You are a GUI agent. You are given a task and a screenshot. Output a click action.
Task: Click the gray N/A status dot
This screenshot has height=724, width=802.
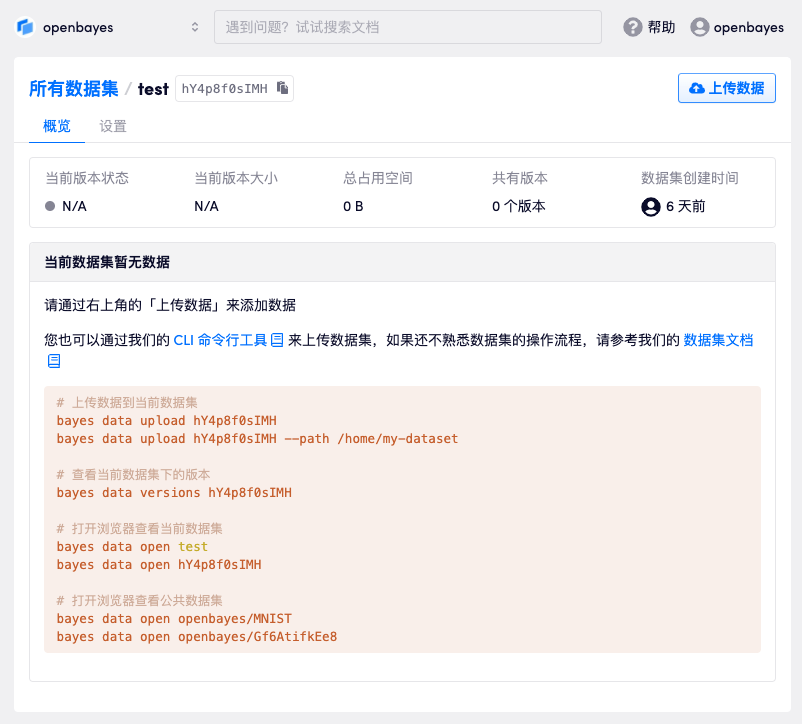(50, 206)
